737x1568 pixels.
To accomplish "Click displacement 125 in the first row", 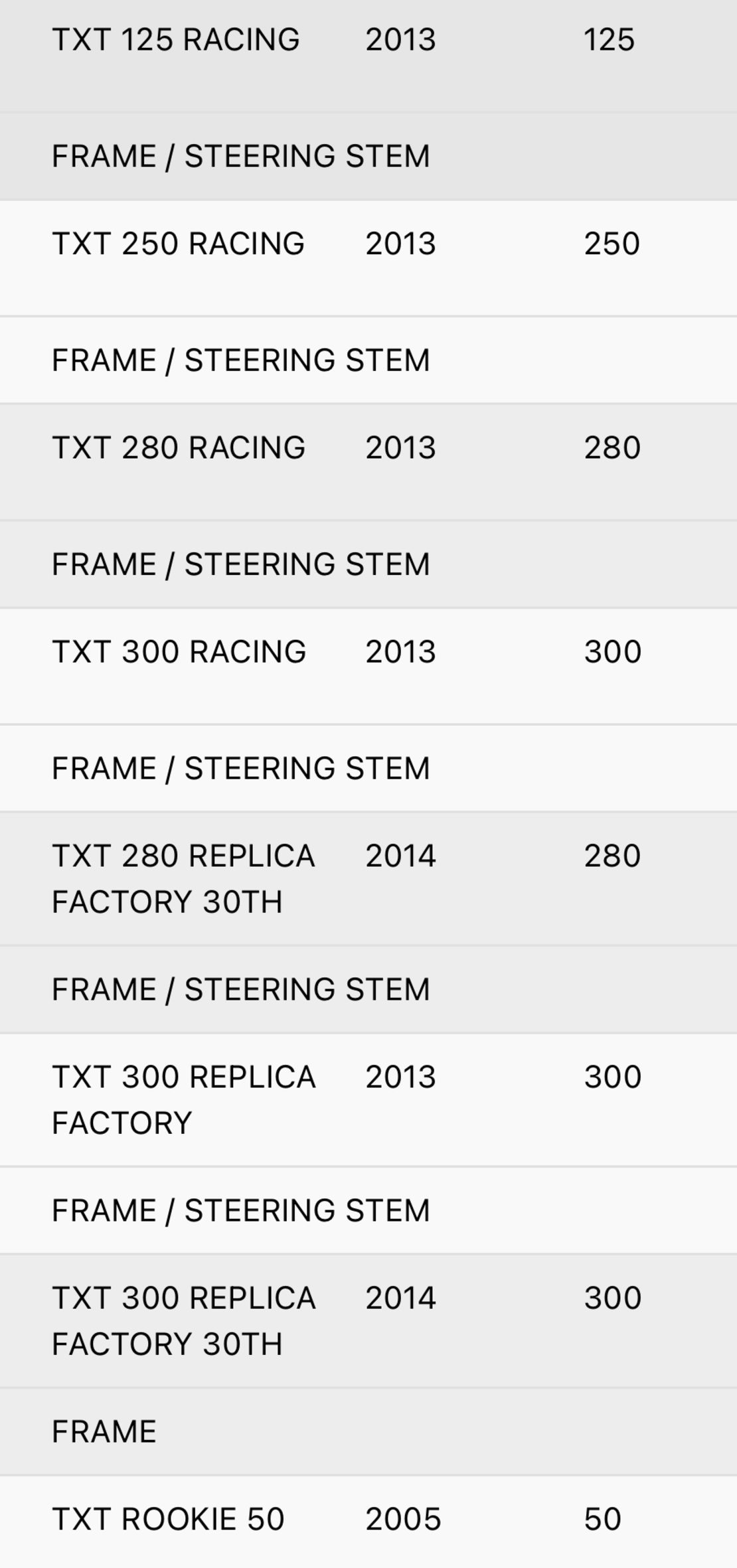I will click(610, 40).
